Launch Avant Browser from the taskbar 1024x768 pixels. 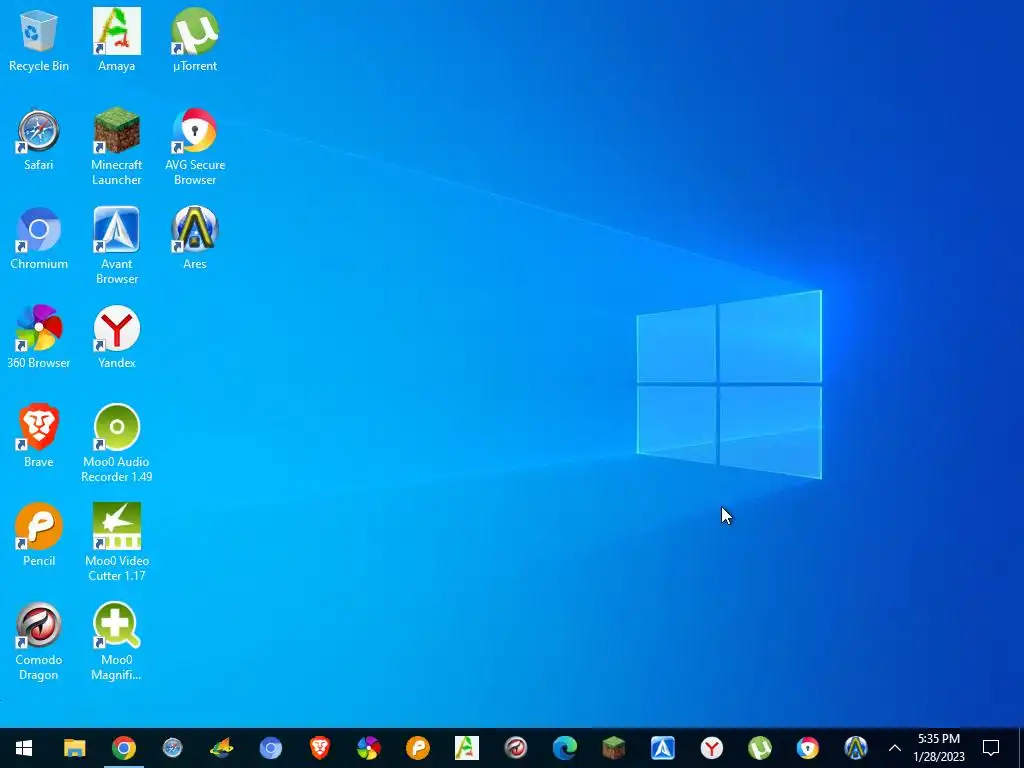tap(662, 748)
